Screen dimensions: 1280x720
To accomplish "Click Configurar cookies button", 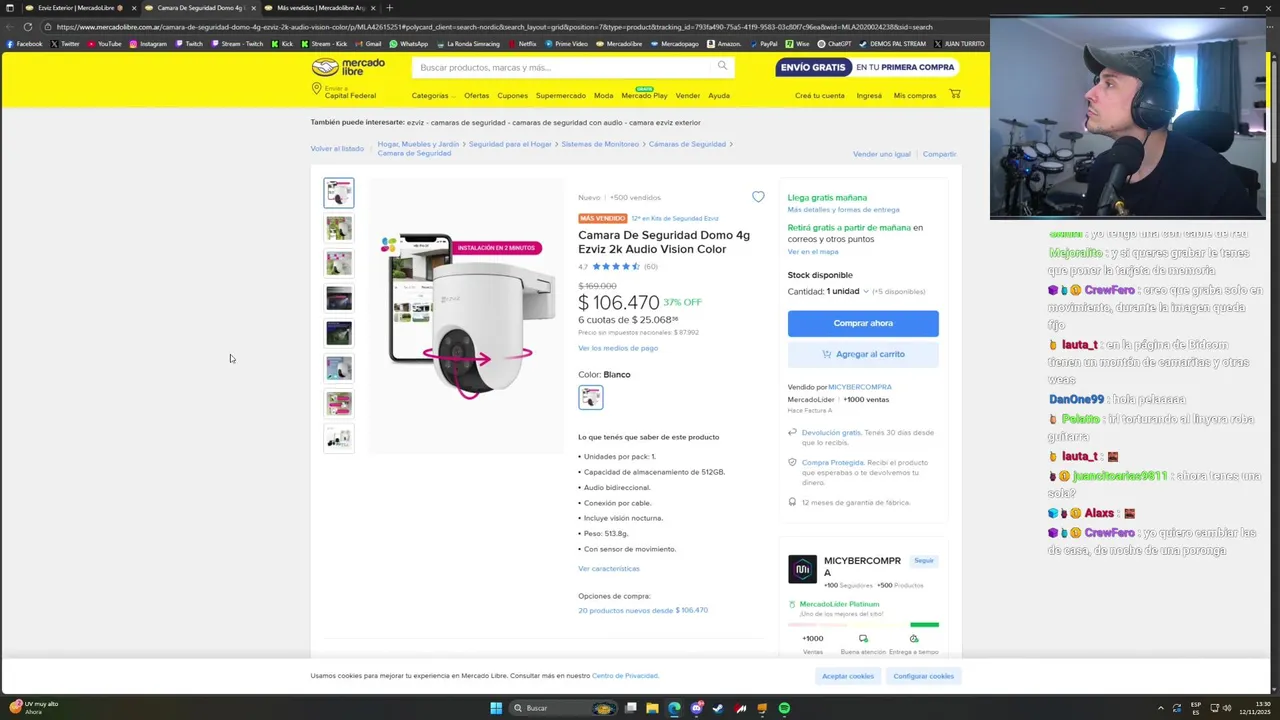I will [x=923, y=676].
